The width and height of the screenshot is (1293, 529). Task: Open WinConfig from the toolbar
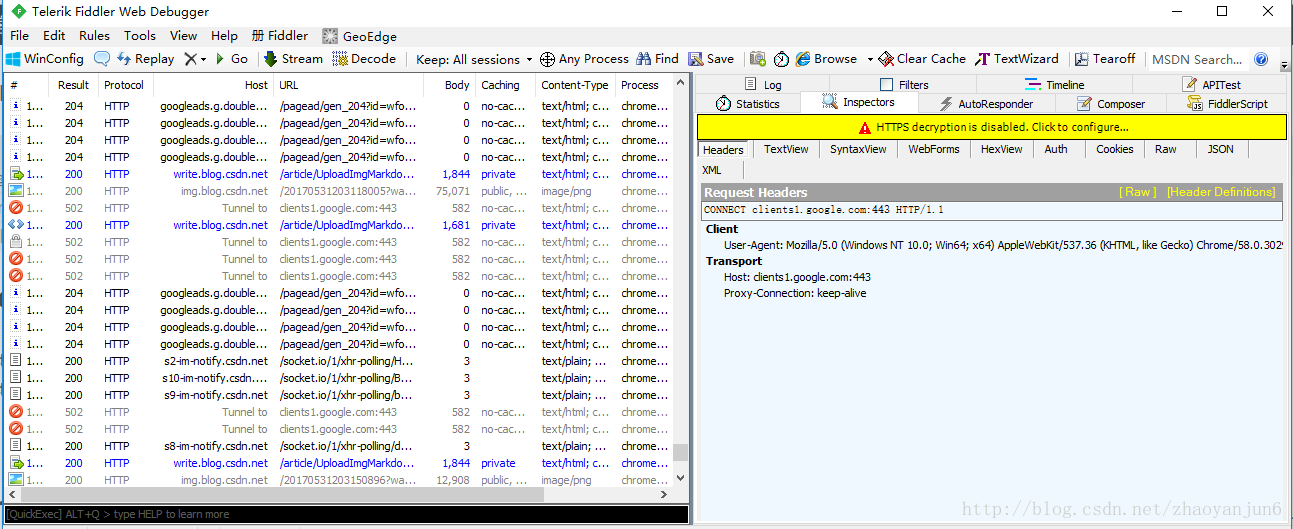click(46, 59)
